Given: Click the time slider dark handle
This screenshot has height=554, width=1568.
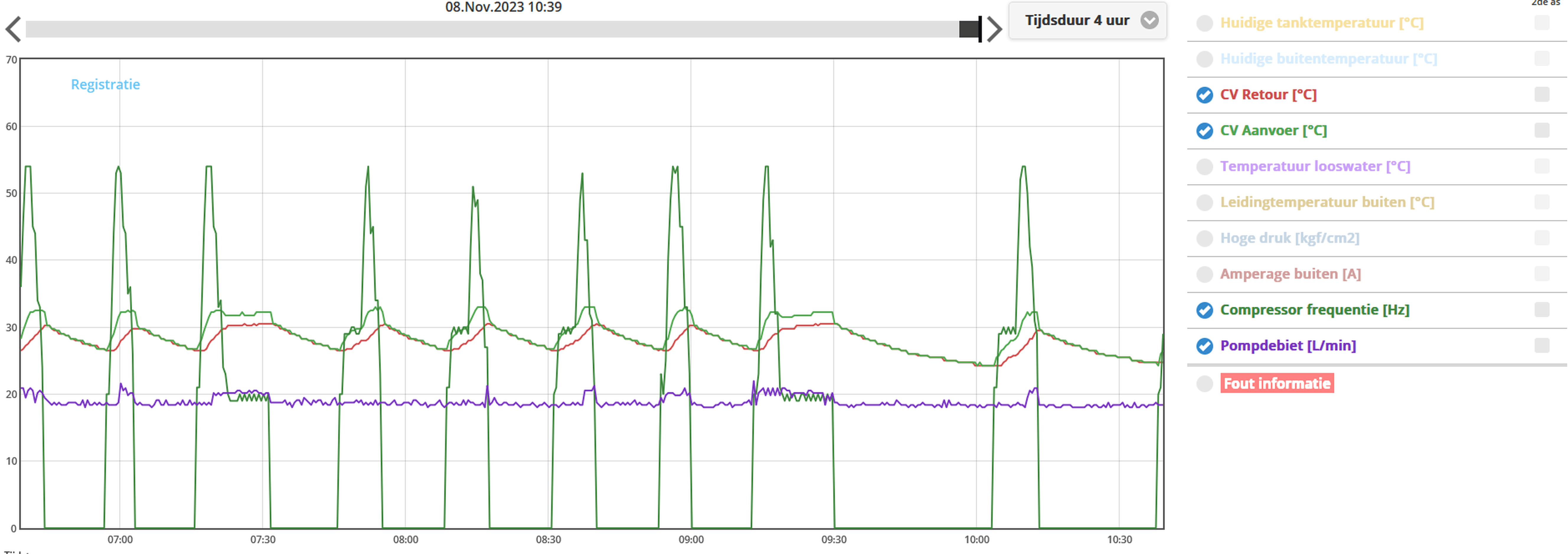Looking at the screenshot, I should pyautogui.click(x=970, y=29).
